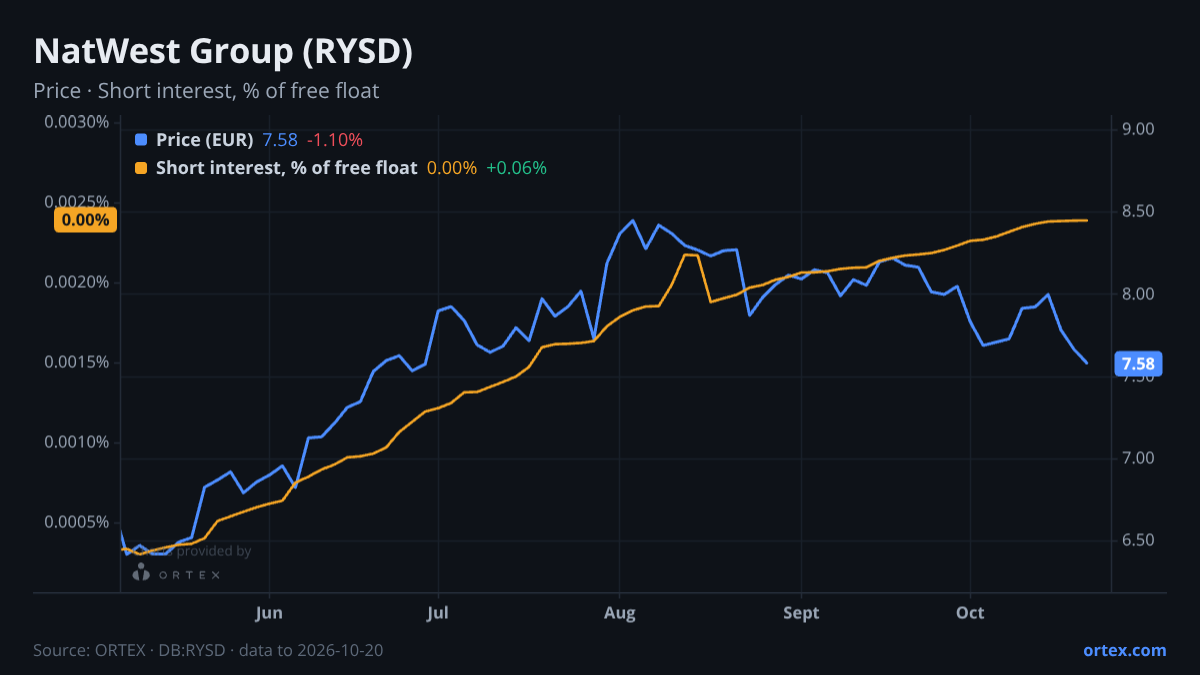Screen dimensions: 1200x675
Task: Click the 0.0010% left axis label
Action: click(76, 442)
